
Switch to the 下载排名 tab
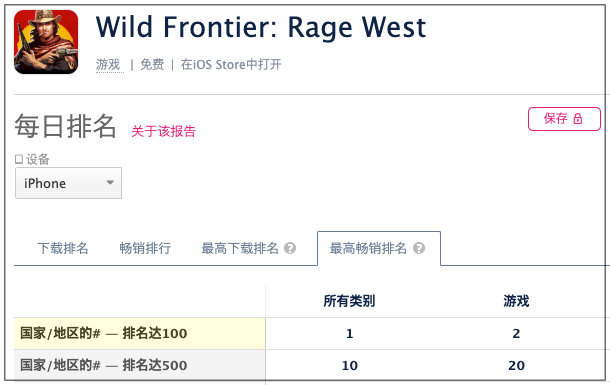(x=63, y=248)
